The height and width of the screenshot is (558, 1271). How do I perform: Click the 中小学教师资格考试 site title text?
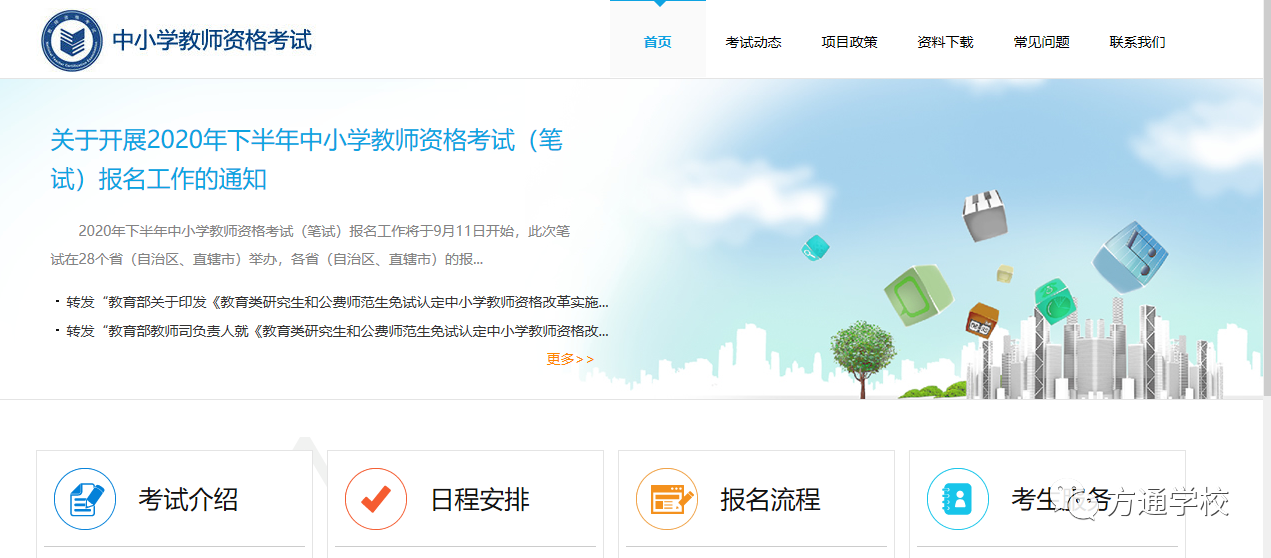[212, 41]
